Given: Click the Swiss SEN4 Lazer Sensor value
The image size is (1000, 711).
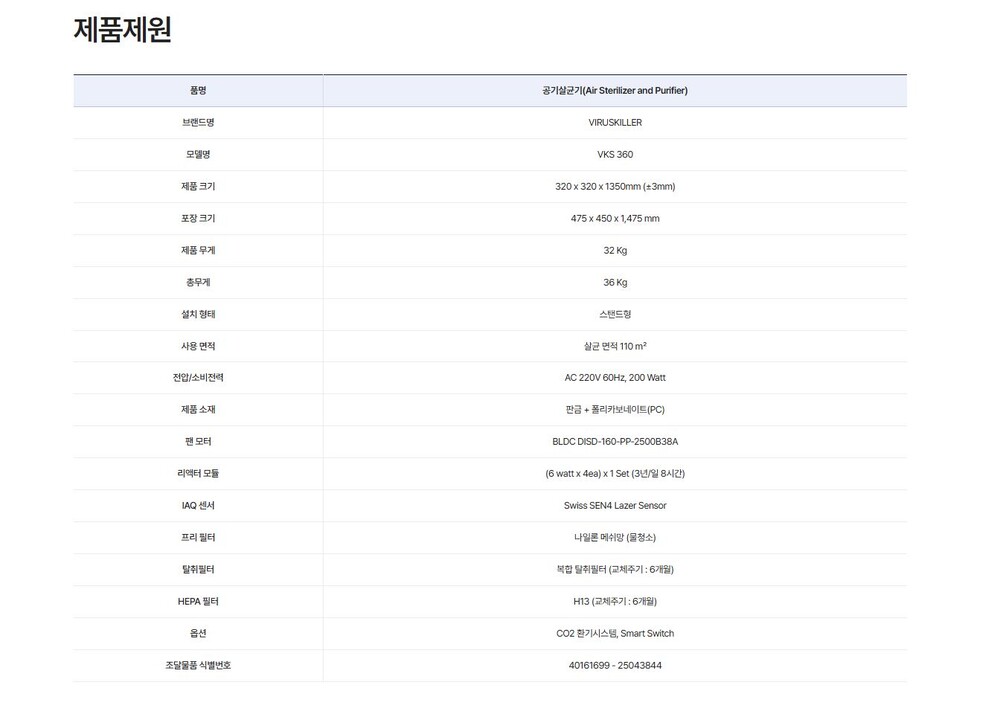Looking at the screenshot, I should point(614,505).
